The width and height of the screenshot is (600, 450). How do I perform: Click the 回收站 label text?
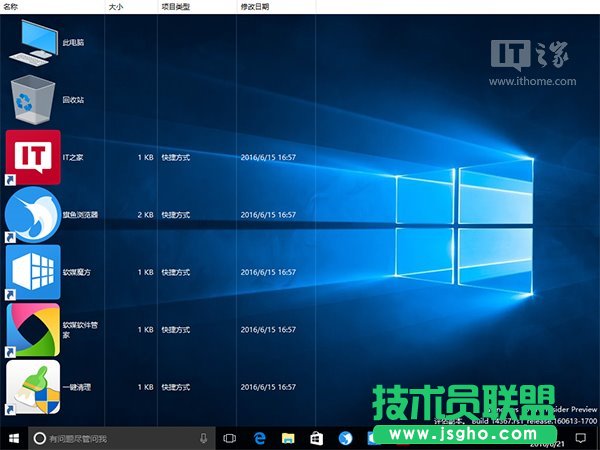[x=73, y=100]
